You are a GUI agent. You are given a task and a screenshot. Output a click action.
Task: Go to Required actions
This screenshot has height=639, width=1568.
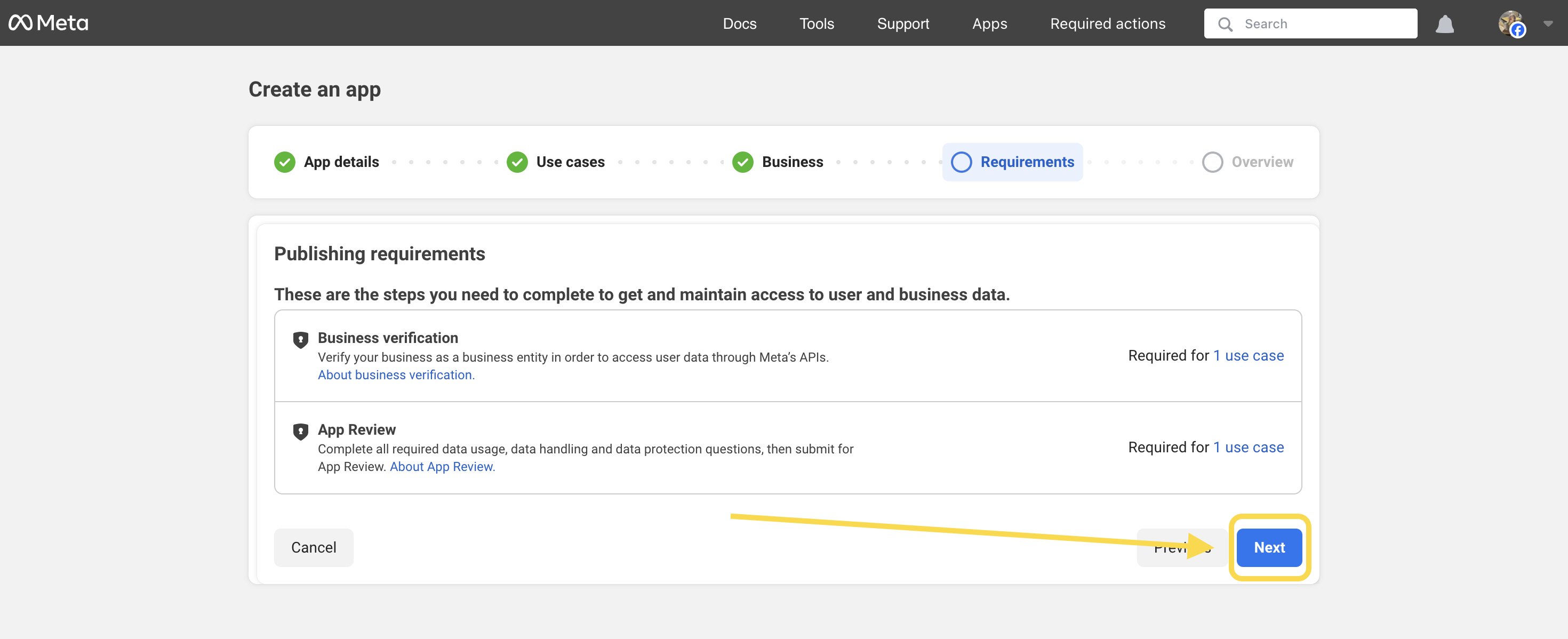(x=1108, y=23)
